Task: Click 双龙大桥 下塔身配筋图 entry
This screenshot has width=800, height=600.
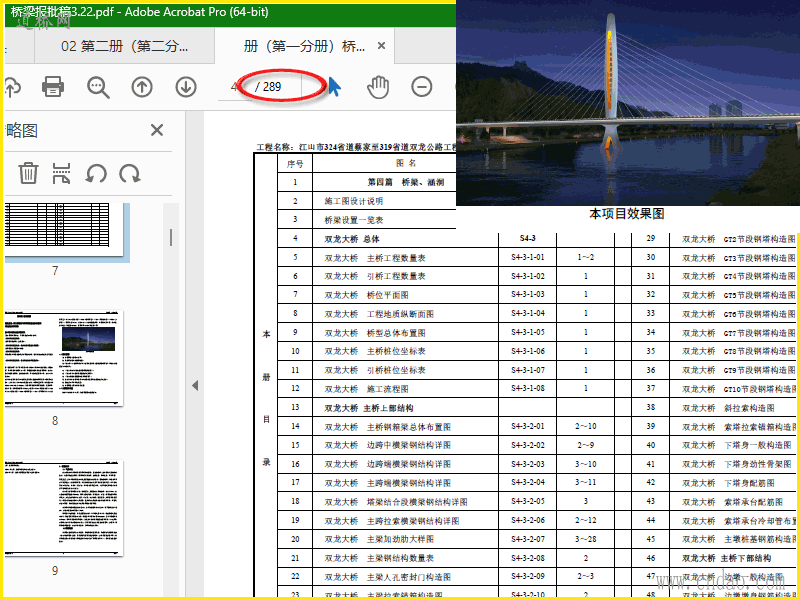Action: tap(729, 483)
